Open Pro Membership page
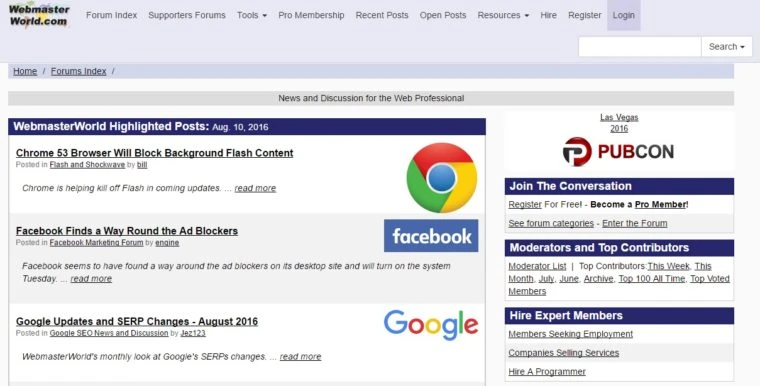 click(x=311, y=15)
